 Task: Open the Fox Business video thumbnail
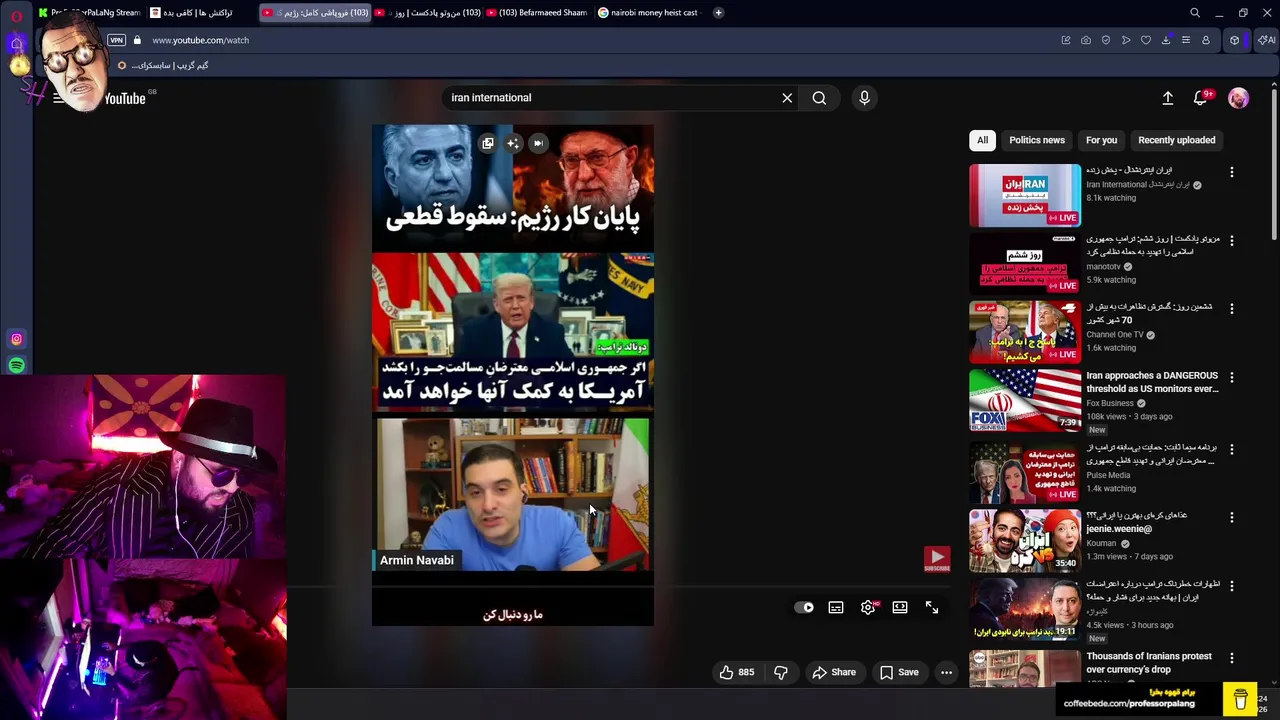point(1025,400)
